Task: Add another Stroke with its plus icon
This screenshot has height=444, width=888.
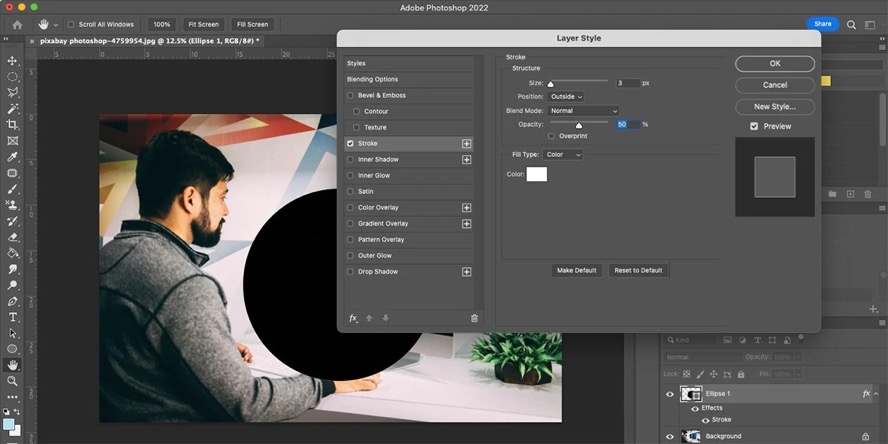Action: coord(466,144)
